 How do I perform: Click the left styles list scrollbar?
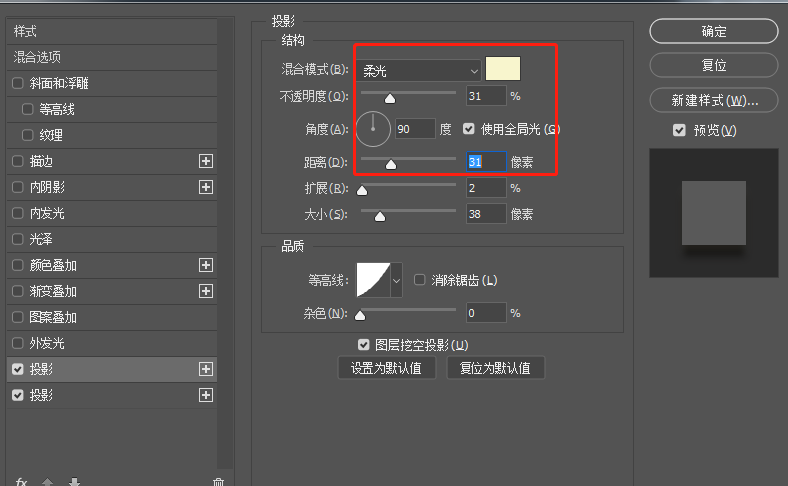tap(225, 244)
